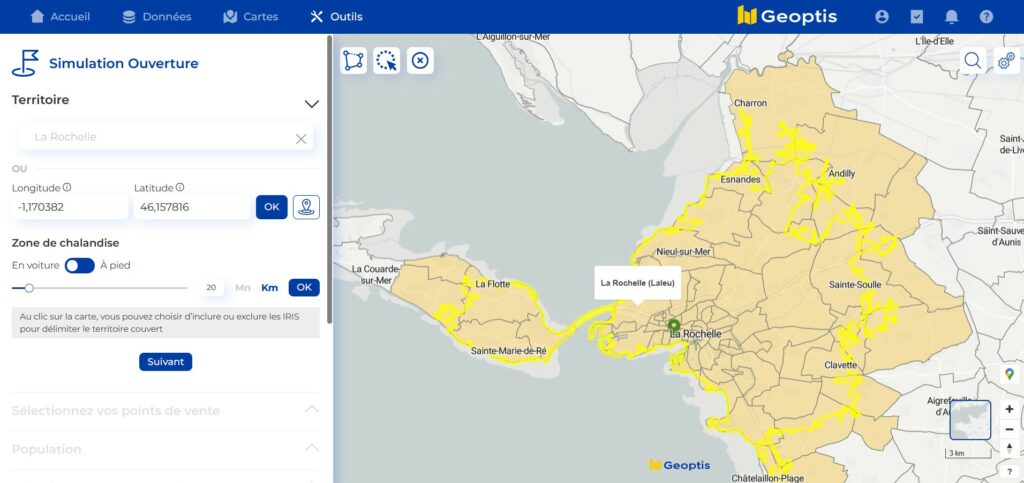Clear the La Rochelle territory field
Viewport: 1024px width, 483px height.
[x=301, y=138]
